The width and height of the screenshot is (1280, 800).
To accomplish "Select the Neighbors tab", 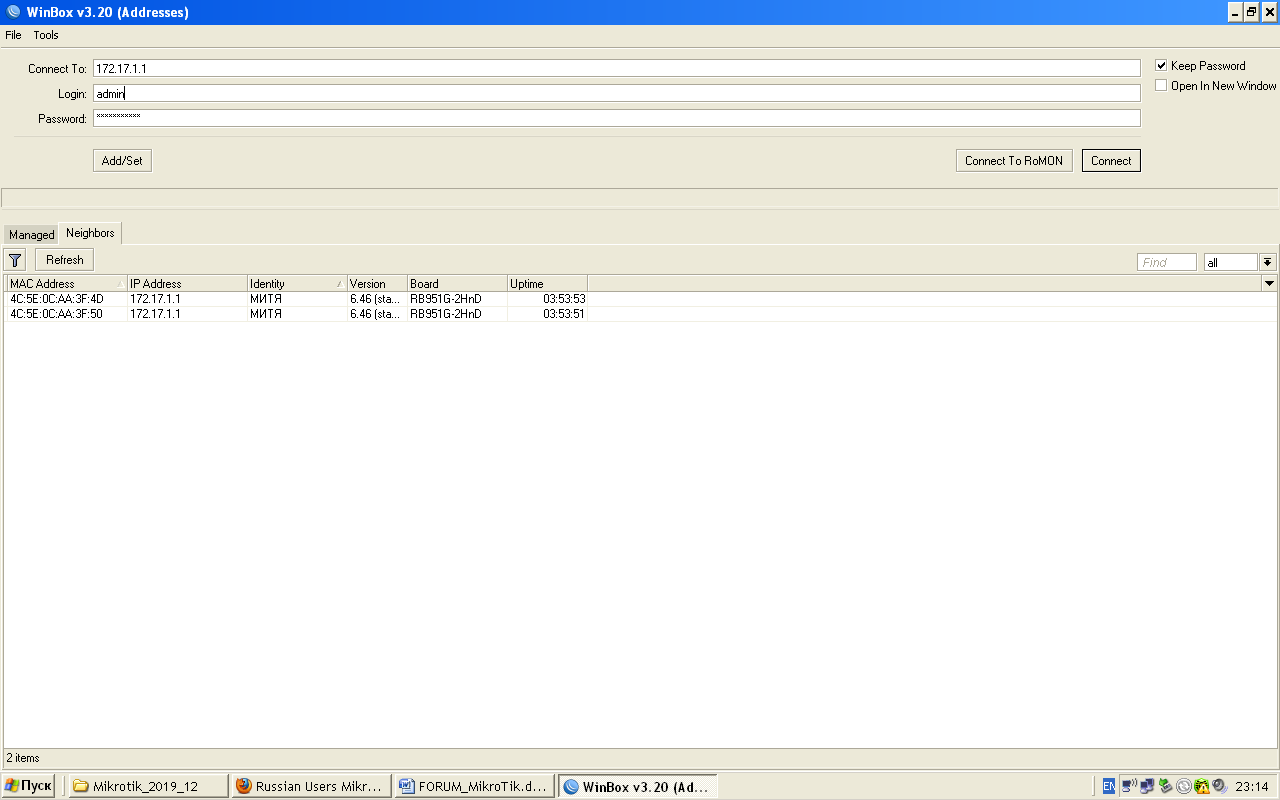I will pyautogui.click(x=90, y=233).
